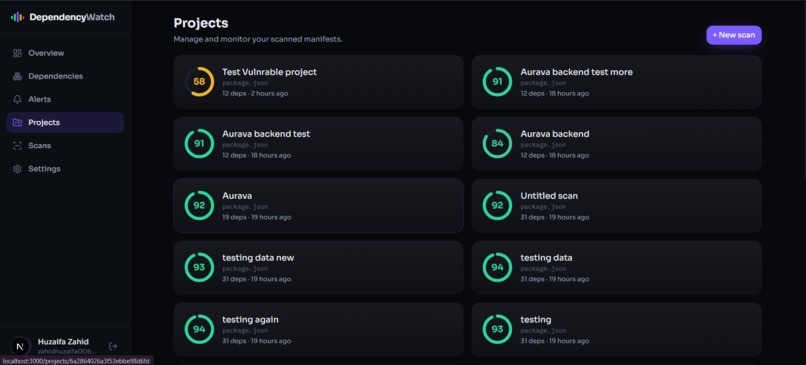Click the score 84 ring of Aurava backend

coord(497,143)
